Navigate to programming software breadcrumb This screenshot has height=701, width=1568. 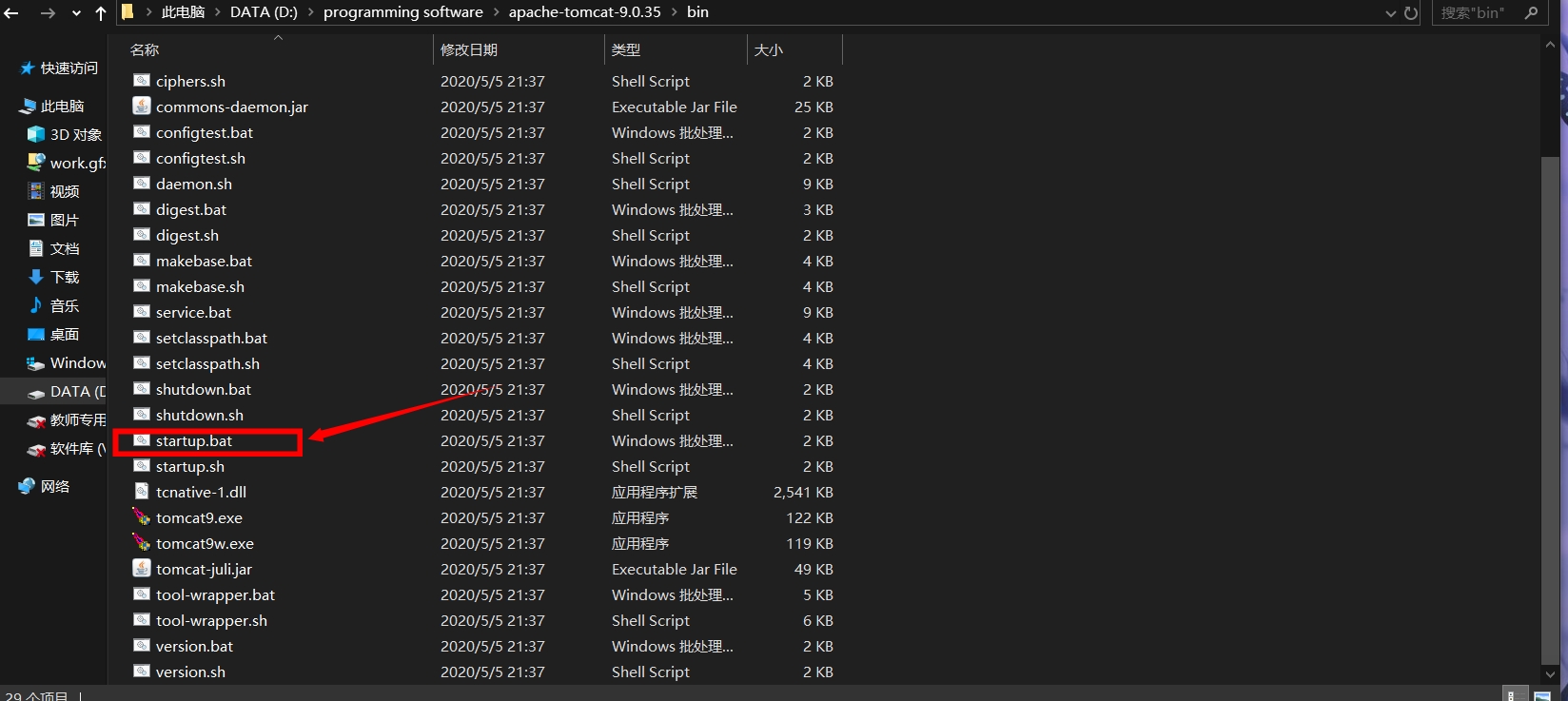point(403,12)
